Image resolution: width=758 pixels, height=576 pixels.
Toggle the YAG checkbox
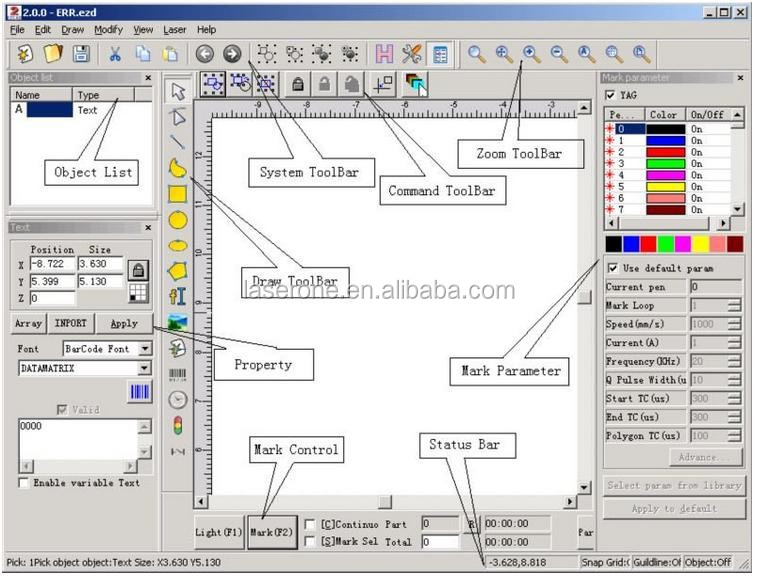pos(611,95)
